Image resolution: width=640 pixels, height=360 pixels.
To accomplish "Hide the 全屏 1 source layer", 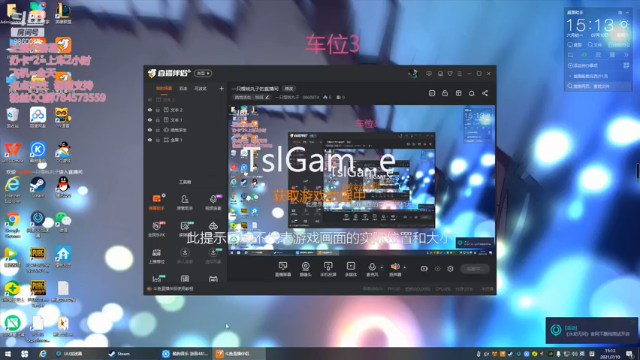I will [x=150, y=140].
